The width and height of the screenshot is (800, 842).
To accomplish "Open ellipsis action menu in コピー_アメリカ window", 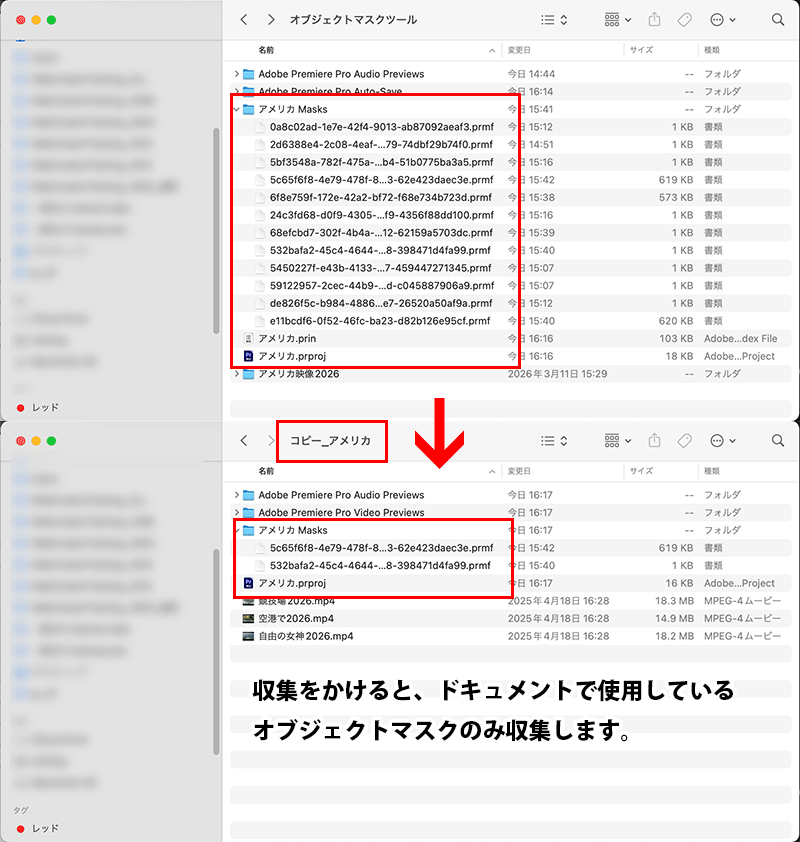I will coord(721,441).
